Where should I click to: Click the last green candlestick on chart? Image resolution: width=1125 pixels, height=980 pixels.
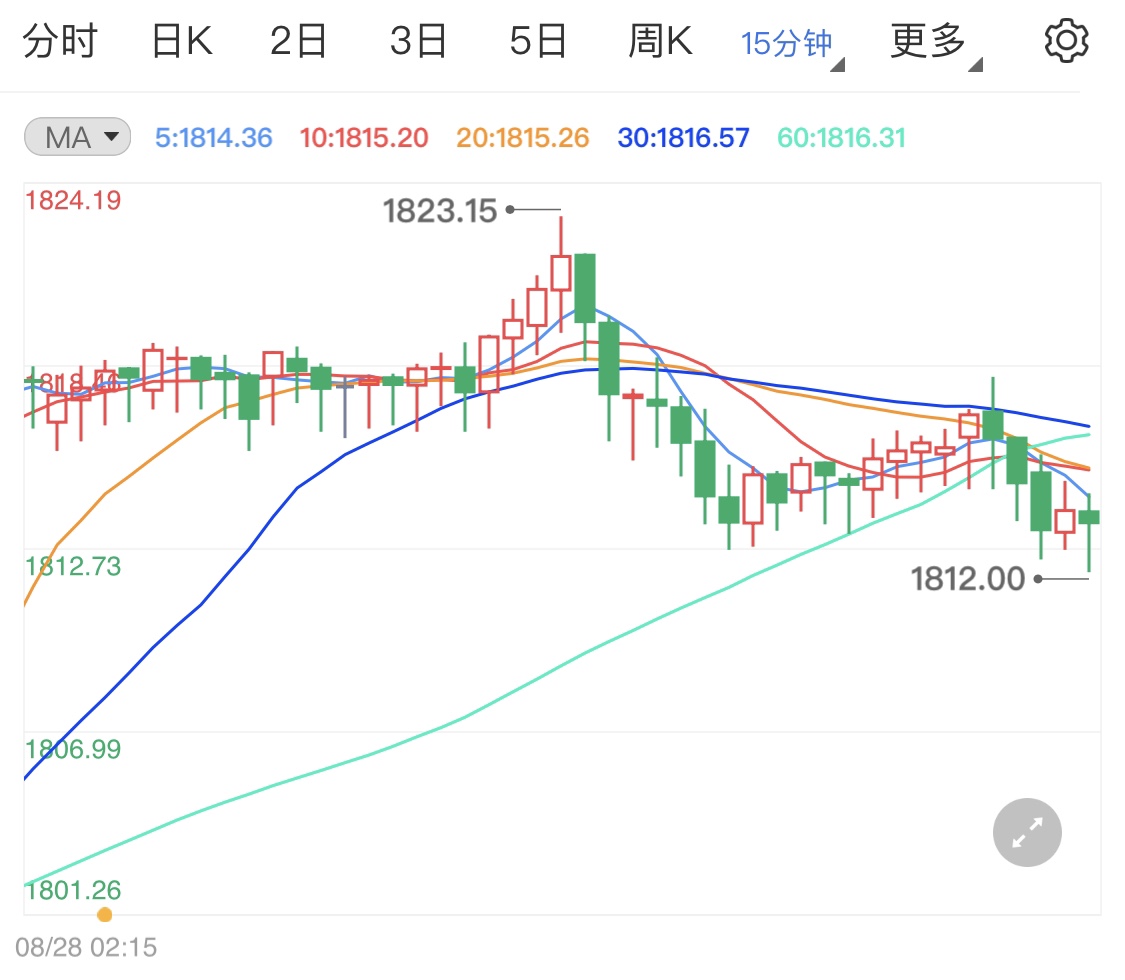[1088, 517]
